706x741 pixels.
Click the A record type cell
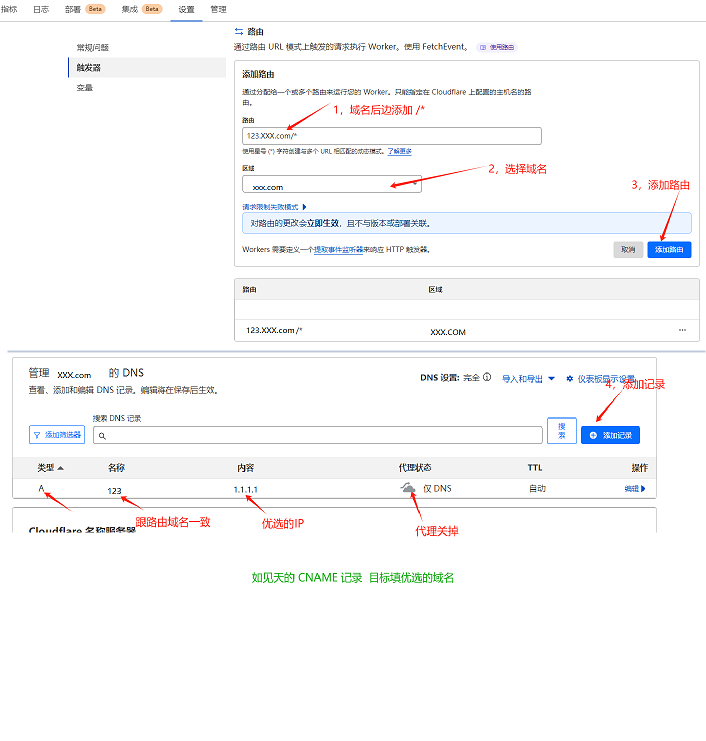pos(41,488)
